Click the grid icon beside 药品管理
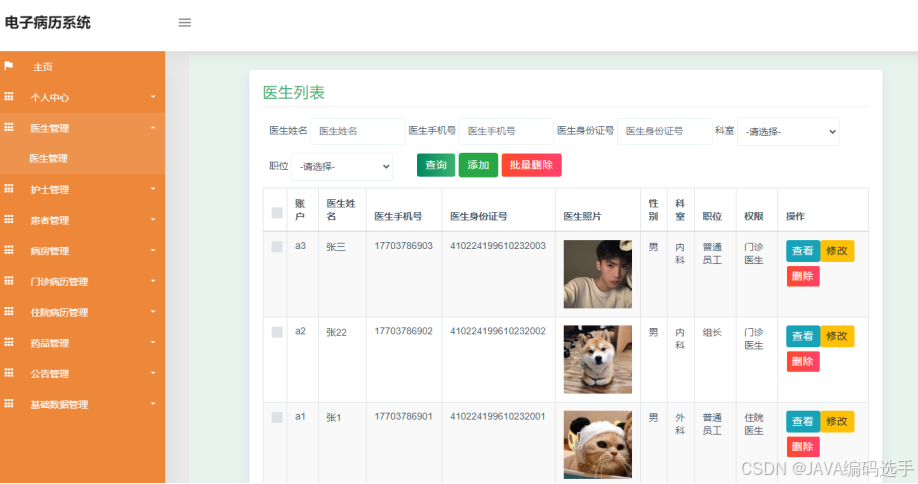Screen dimensions: 918x484 (9, 342)
